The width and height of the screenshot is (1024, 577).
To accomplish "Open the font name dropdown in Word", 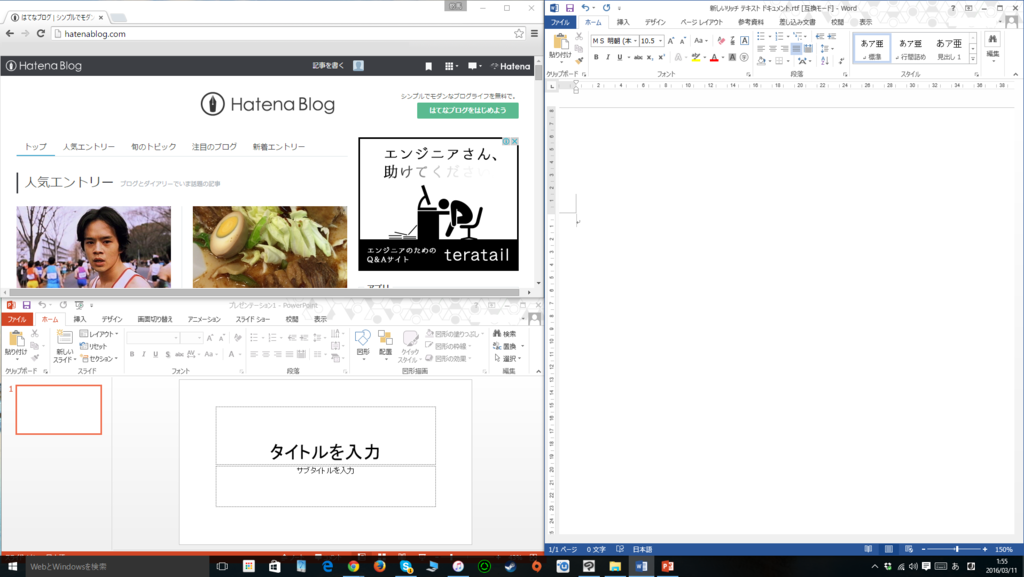I will [x=635, y=40].
